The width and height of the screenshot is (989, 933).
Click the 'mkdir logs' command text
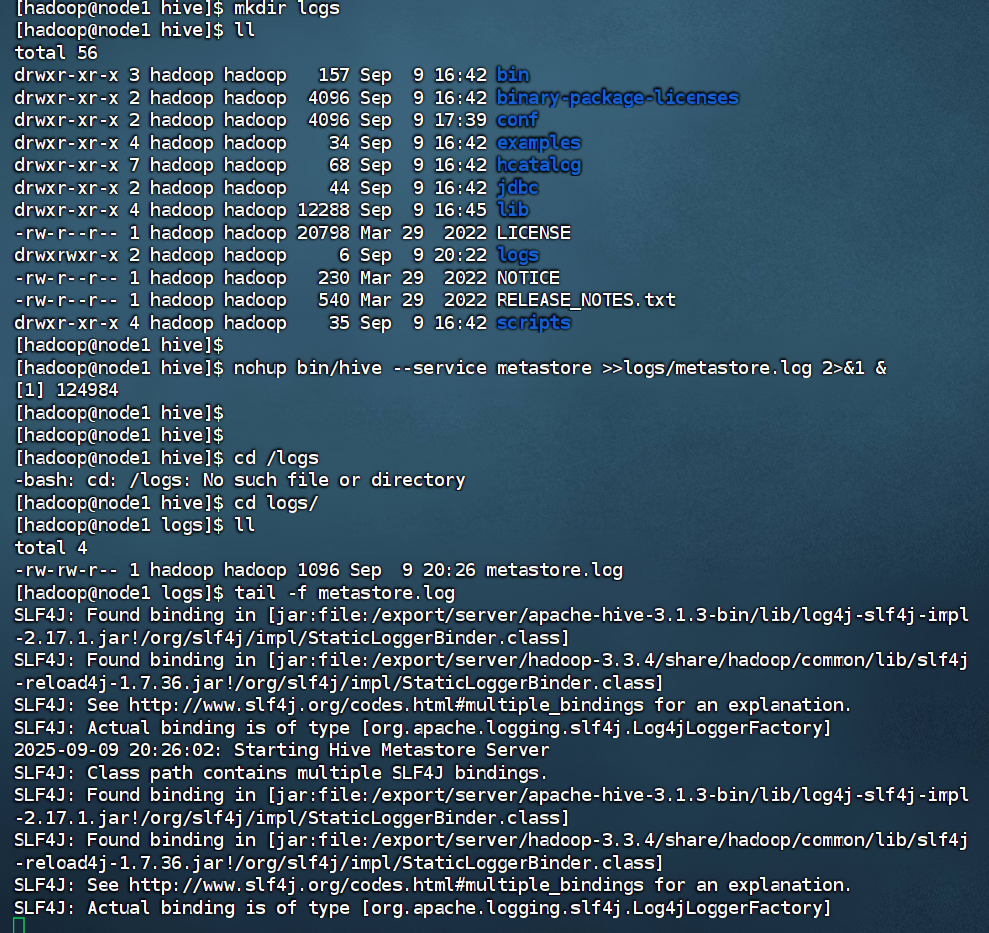tap(286, 9)
